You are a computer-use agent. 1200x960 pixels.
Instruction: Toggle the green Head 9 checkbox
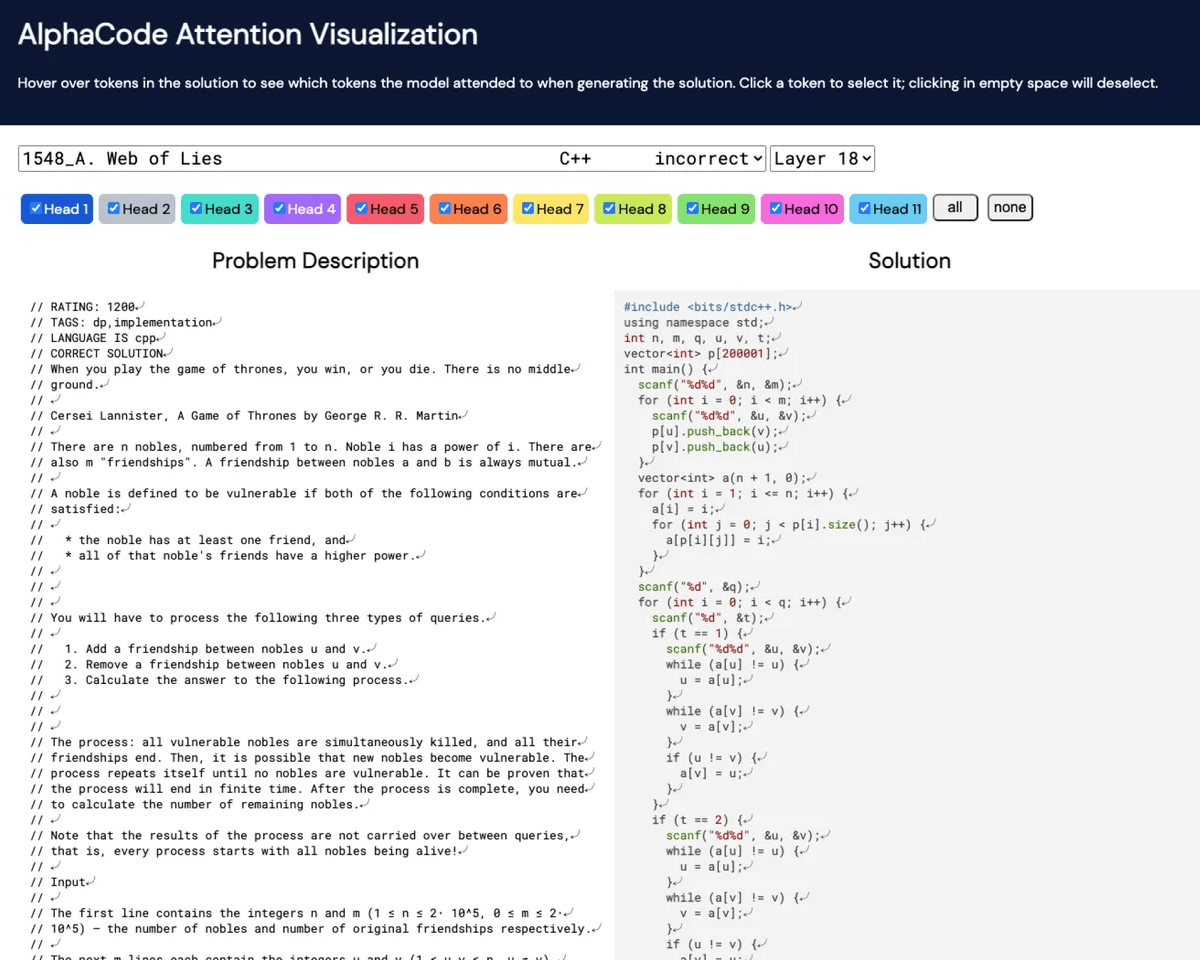pos(693,208)
